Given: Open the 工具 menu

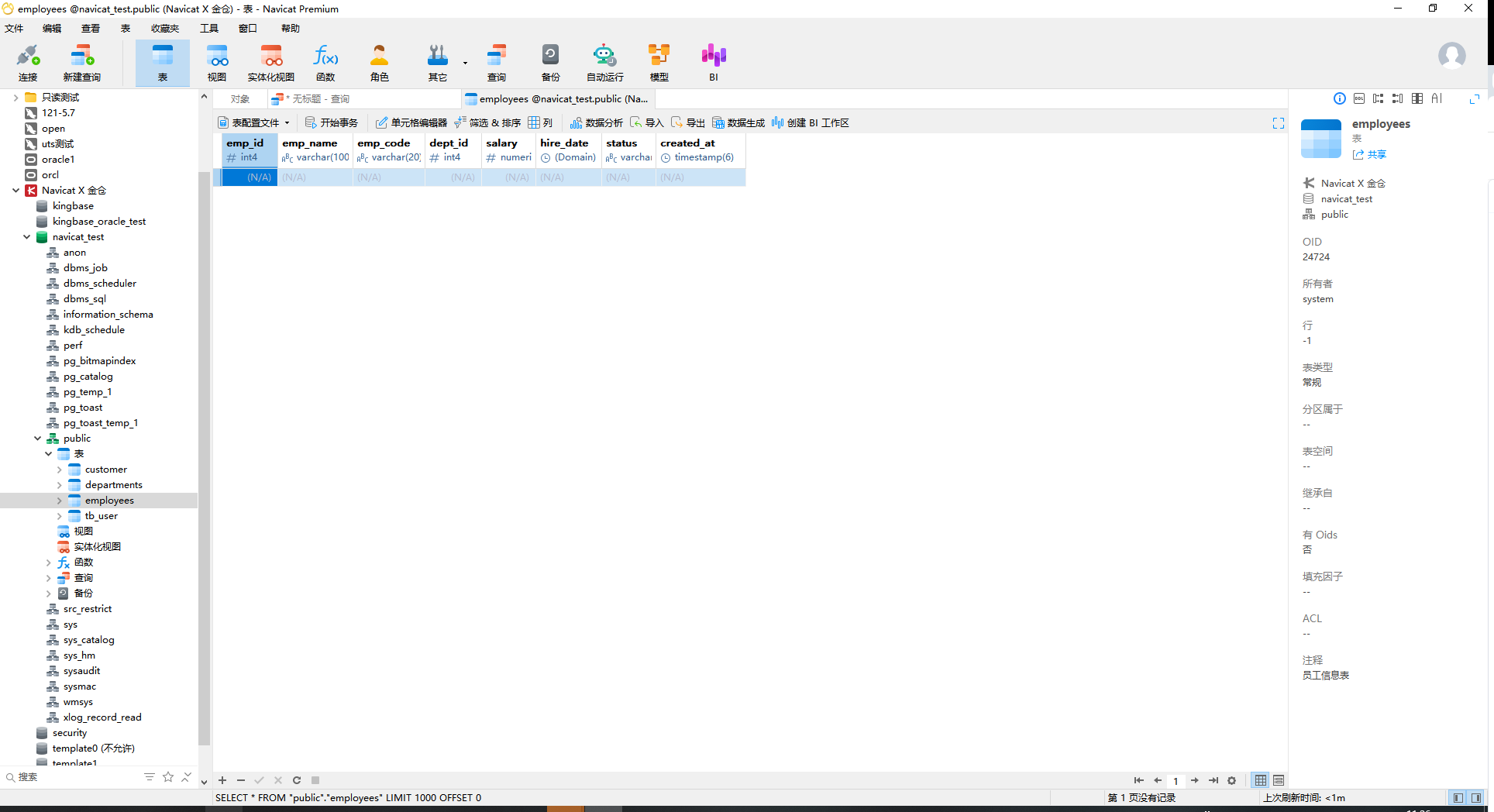Looking at the screenshot, I should pos(209,29).
